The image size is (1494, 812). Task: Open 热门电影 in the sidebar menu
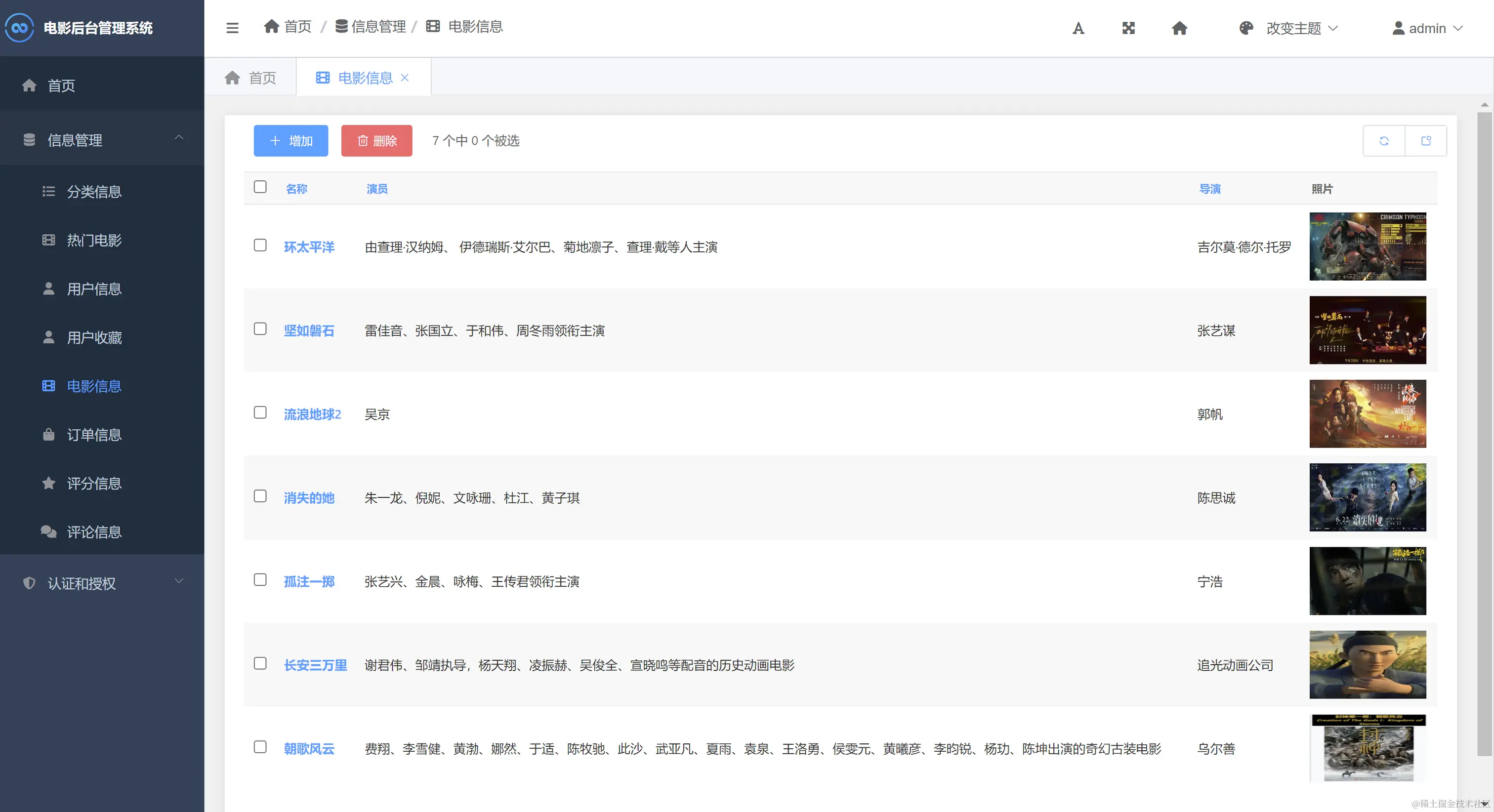(x=93, y=240)
